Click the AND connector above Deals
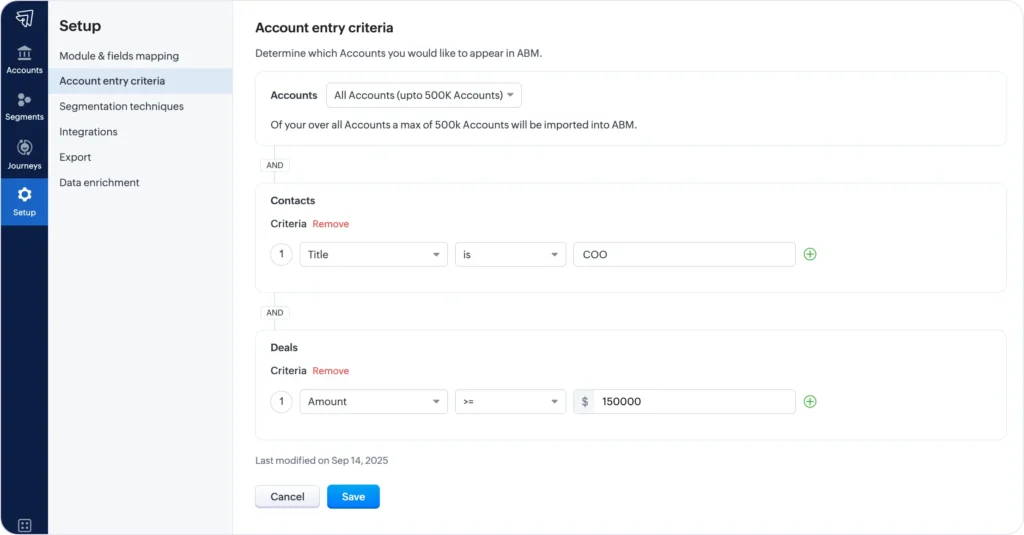Screen dimensions: 1024x535 275,312
